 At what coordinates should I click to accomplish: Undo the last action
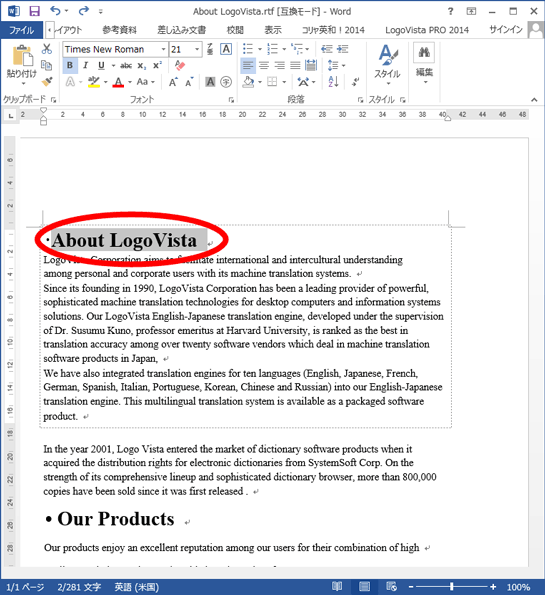pos(55,11)
